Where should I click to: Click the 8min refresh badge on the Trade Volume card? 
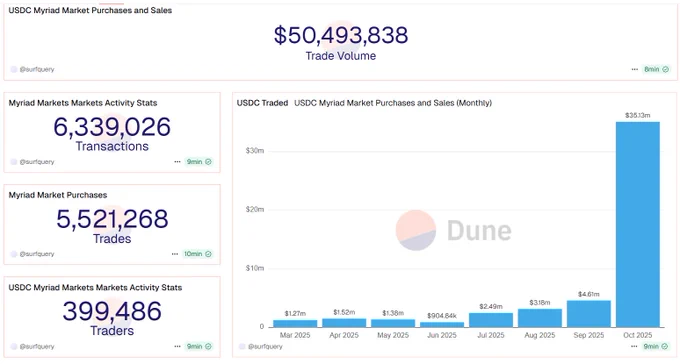[x=657, y=69]
